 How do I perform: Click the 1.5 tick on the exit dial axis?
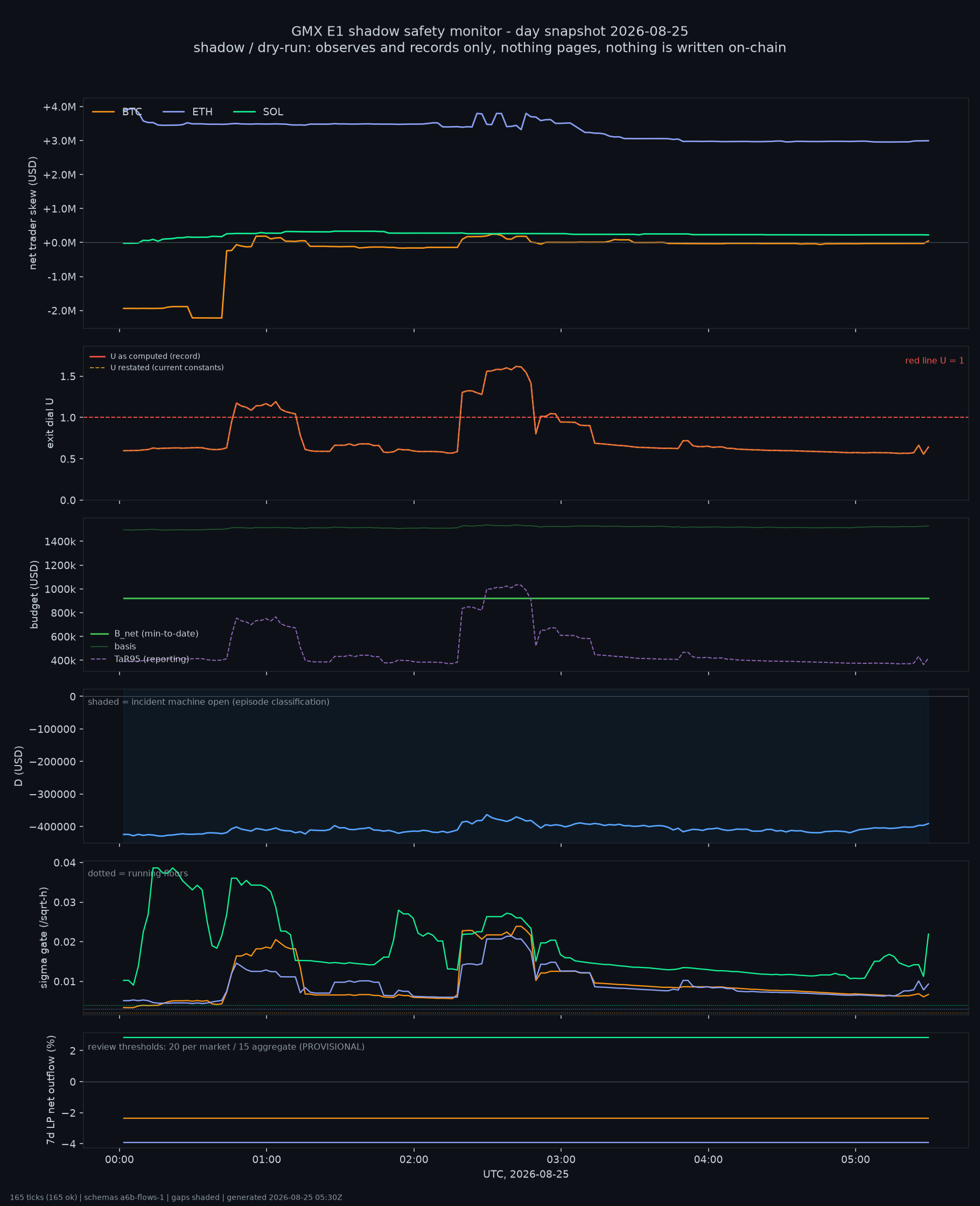click(67, 376)
